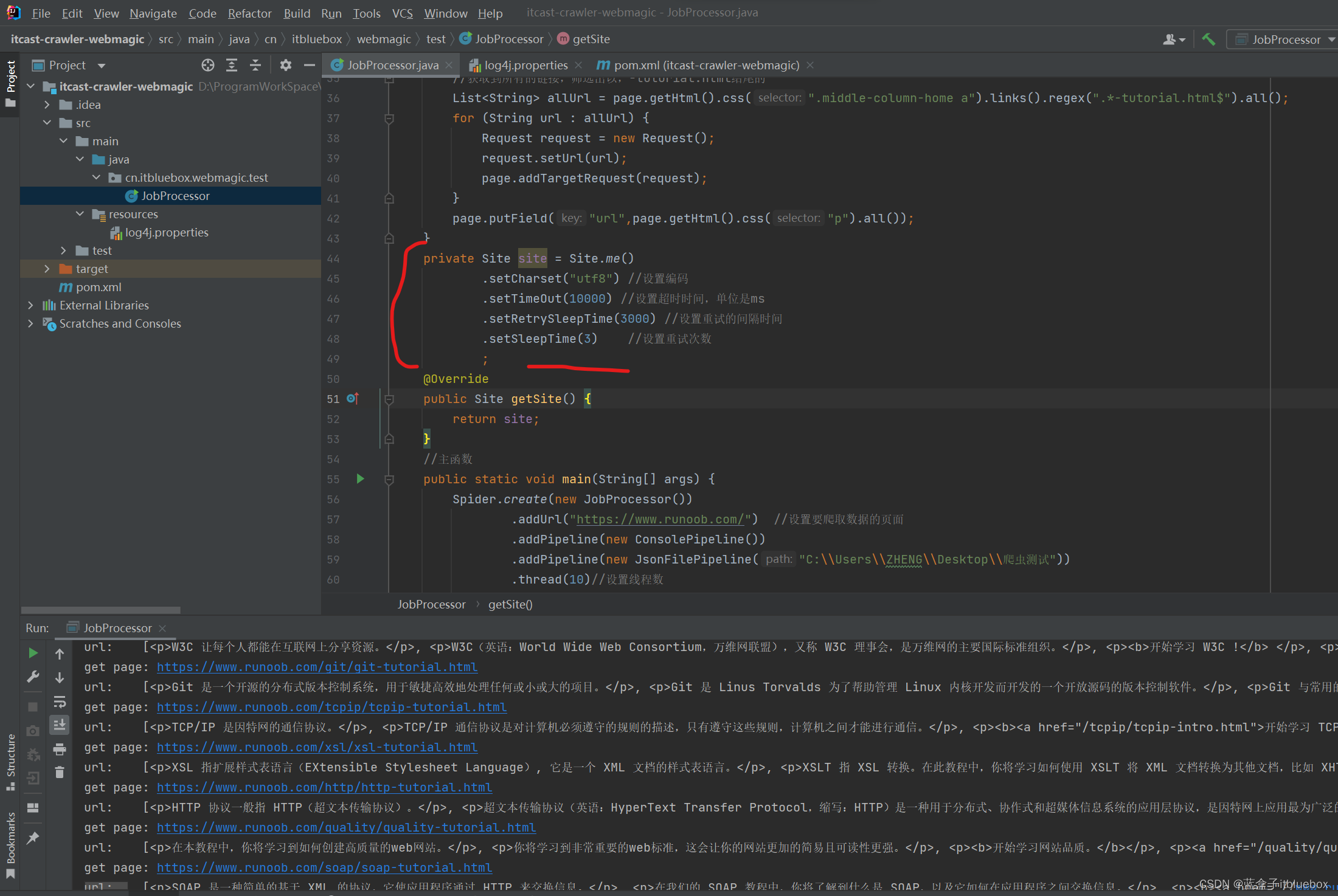This screenshot has width=1338, height=896.
Task: Click the Select Opened File crosshair icon
Action: [x=208, y=65]
